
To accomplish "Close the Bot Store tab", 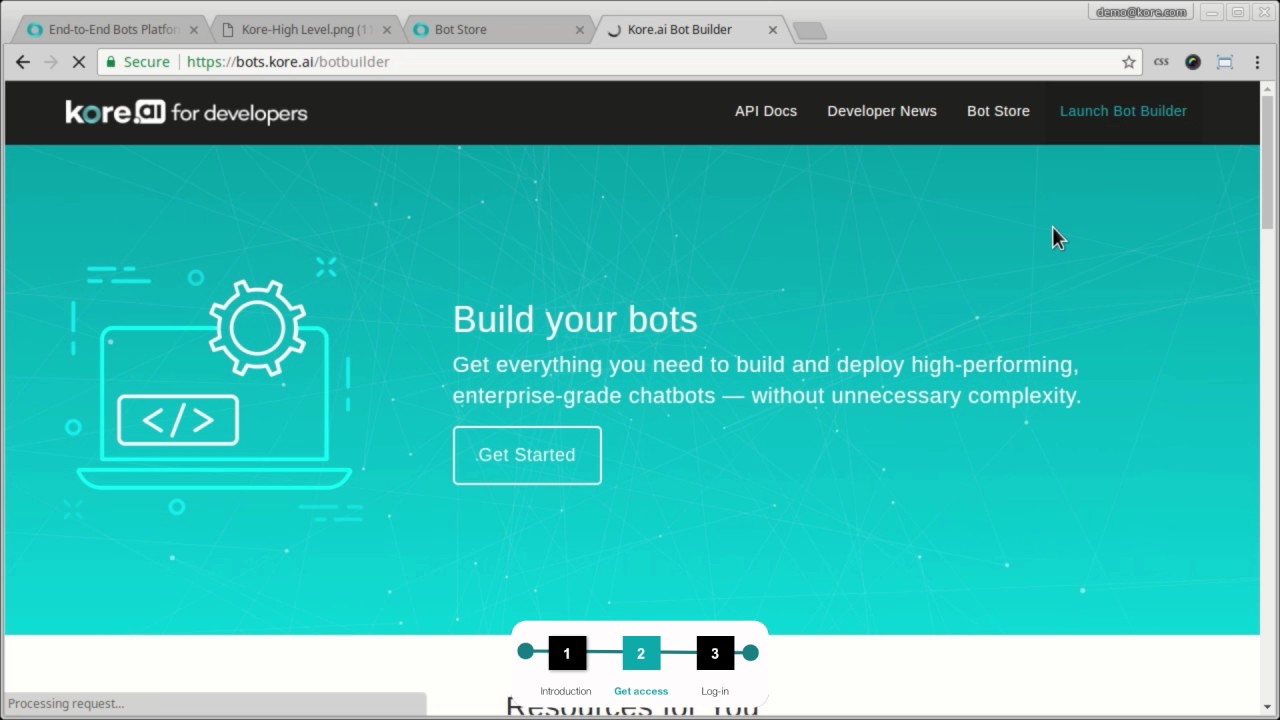I will click(x=580, y=30).
